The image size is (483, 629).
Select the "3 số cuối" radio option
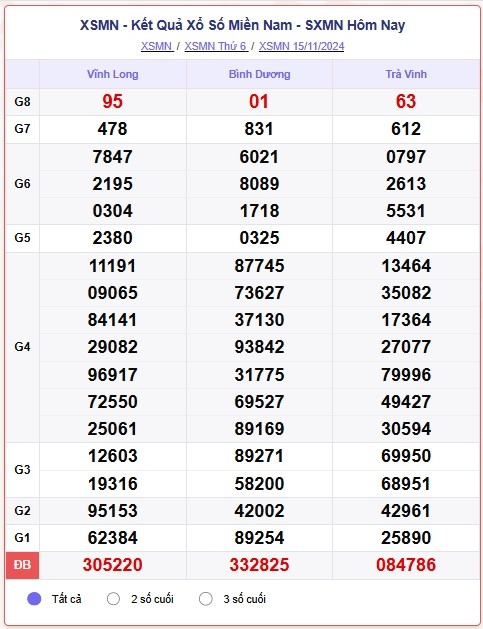coord(206,599)
